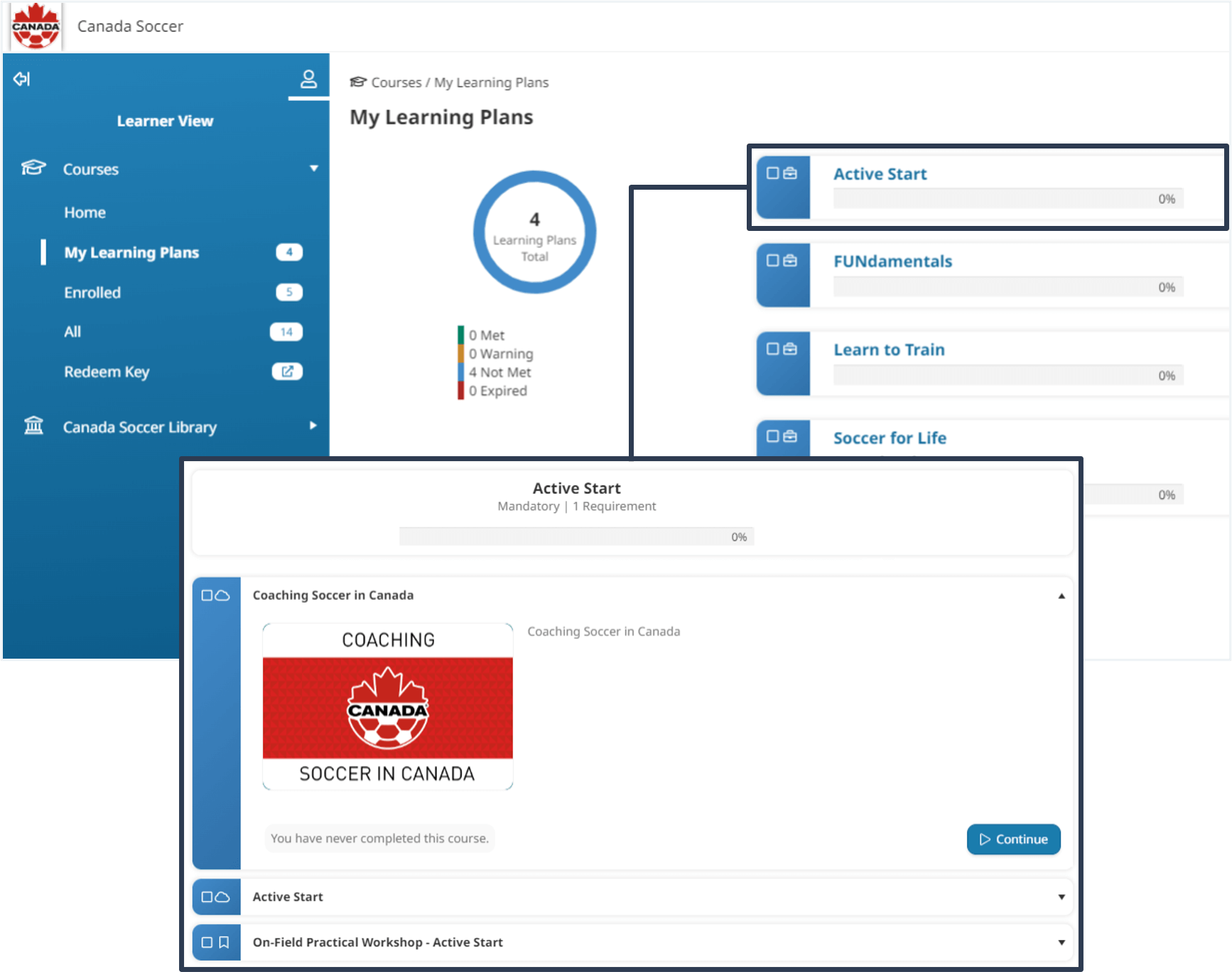Open the user profile icon in sidebar
The image size is (1232, 972).
(x=308, y=78)
